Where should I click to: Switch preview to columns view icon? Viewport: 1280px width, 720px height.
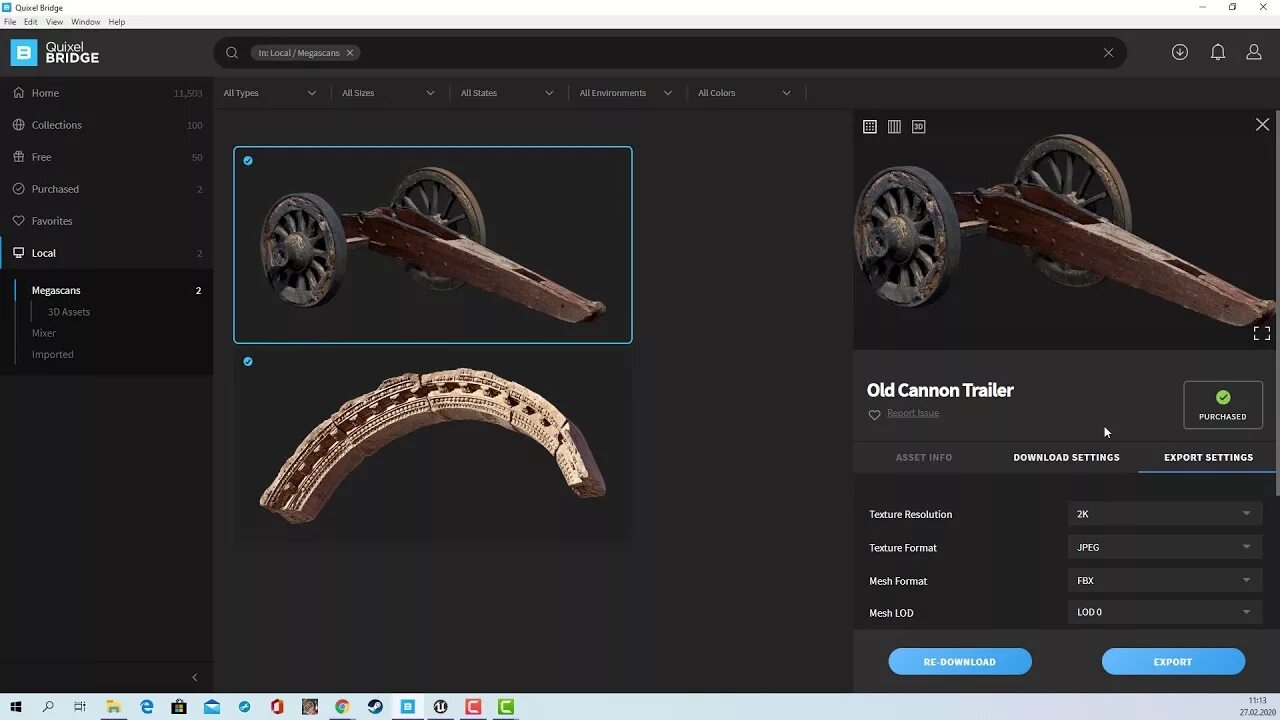click(894, 127)
